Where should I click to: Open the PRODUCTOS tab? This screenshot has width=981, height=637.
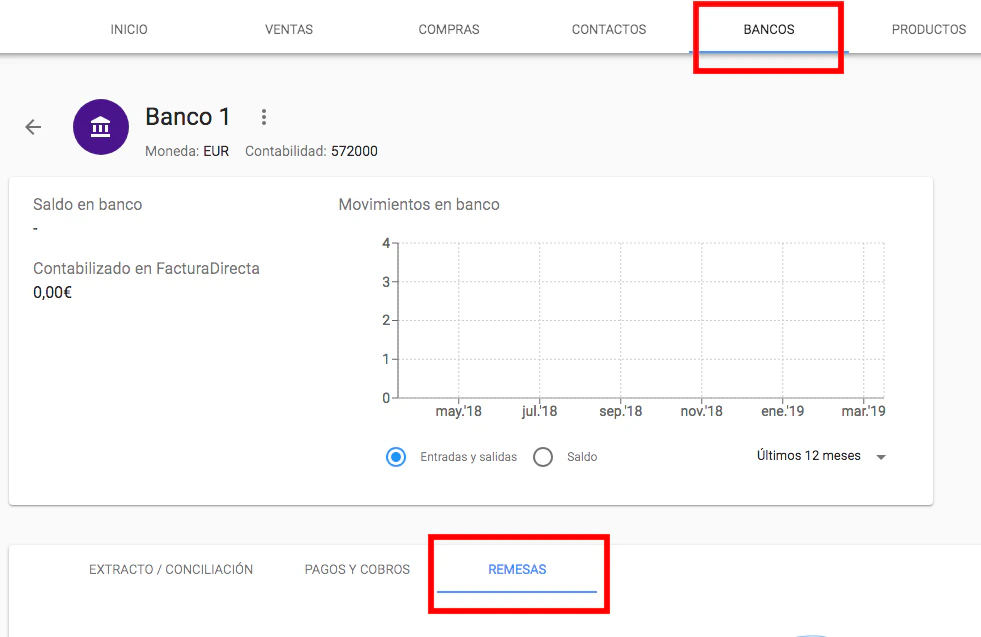(928, 29)
